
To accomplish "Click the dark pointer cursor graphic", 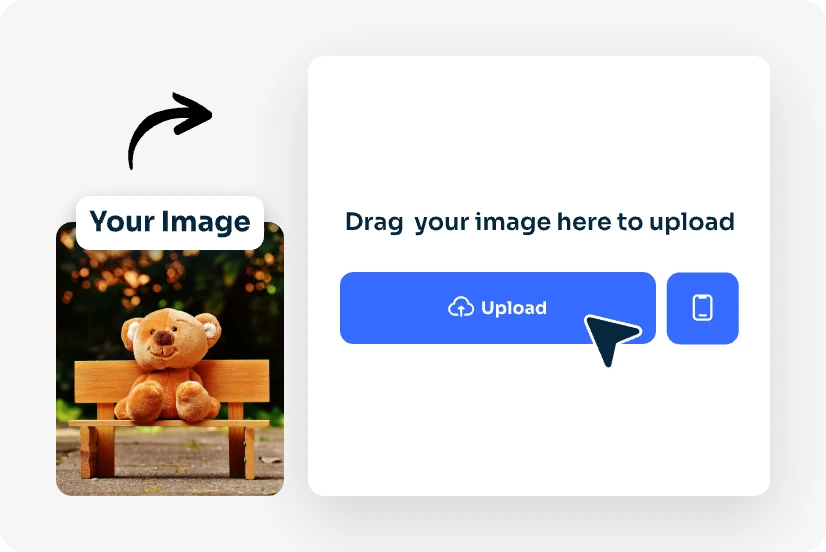I will [611, 339].
